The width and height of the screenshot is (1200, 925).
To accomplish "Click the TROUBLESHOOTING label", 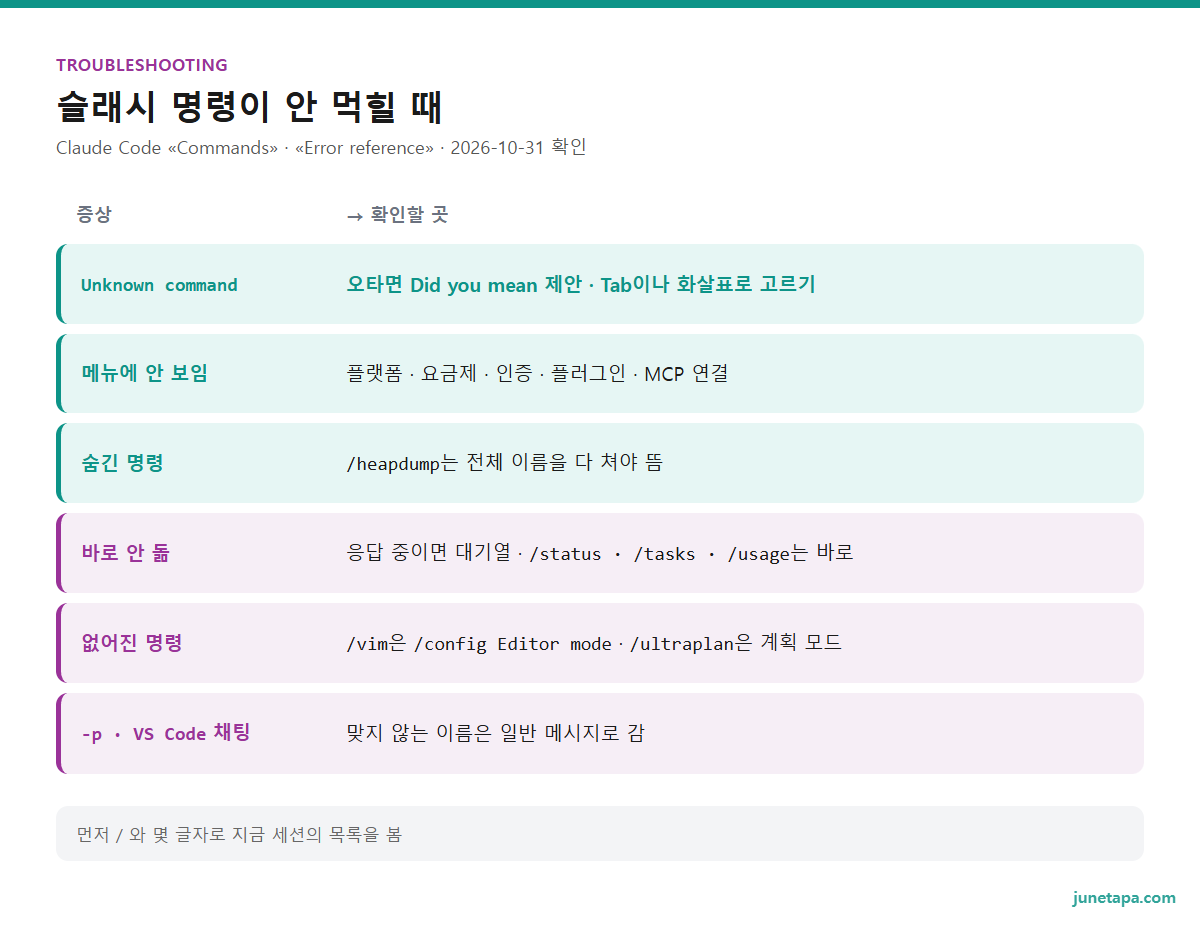I will (x=142, y=65).
